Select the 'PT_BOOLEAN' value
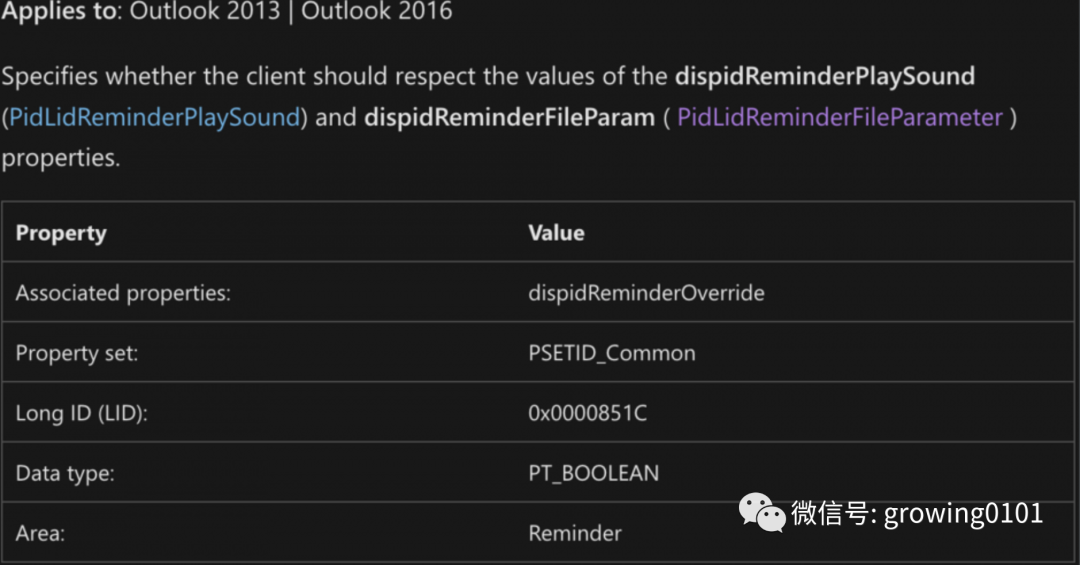This screenshot has height=565, width=1080. click(594, 473)
